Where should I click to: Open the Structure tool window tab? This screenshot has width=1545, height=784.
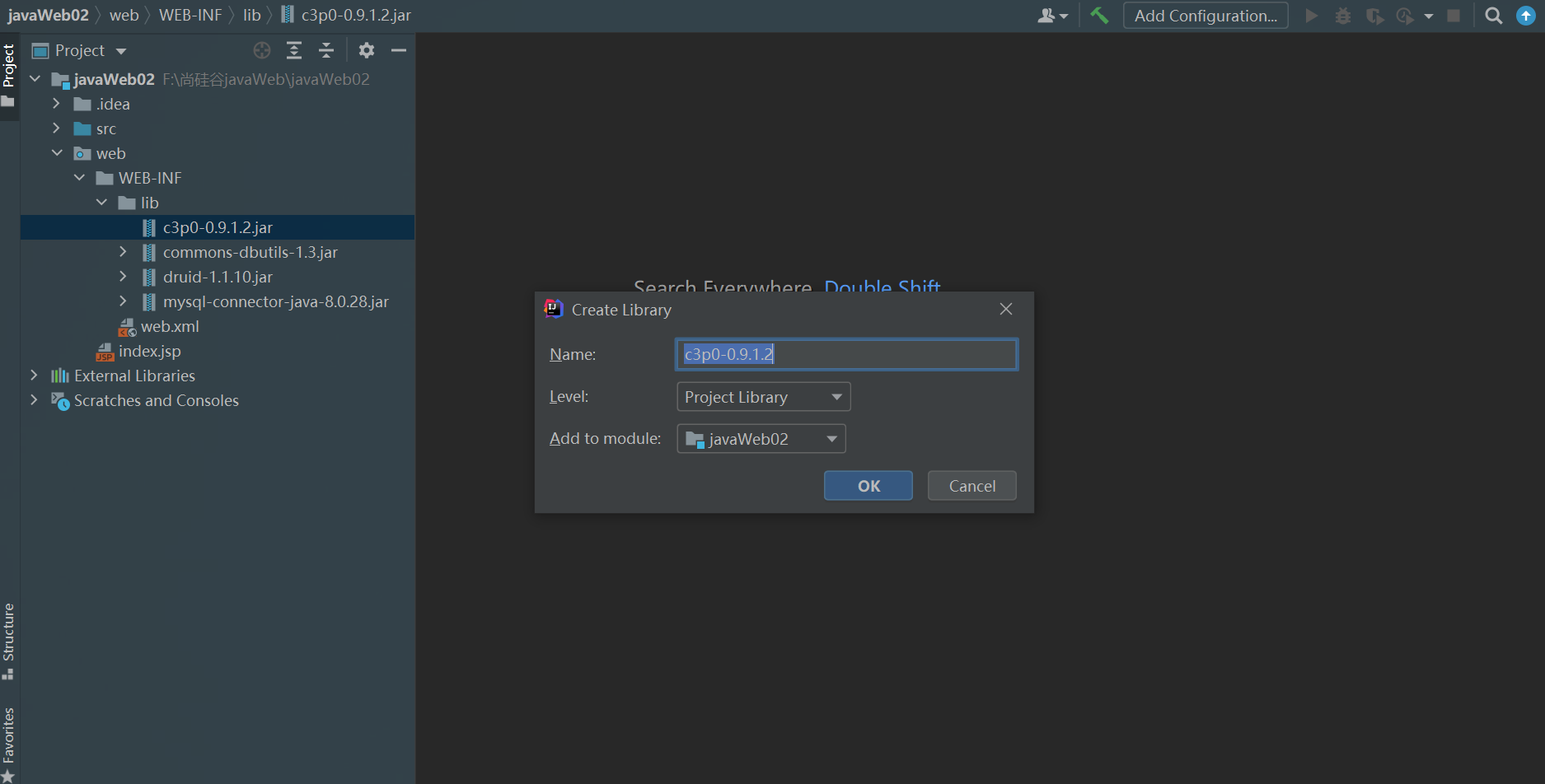pyautogui.click(x=9, y=641)
